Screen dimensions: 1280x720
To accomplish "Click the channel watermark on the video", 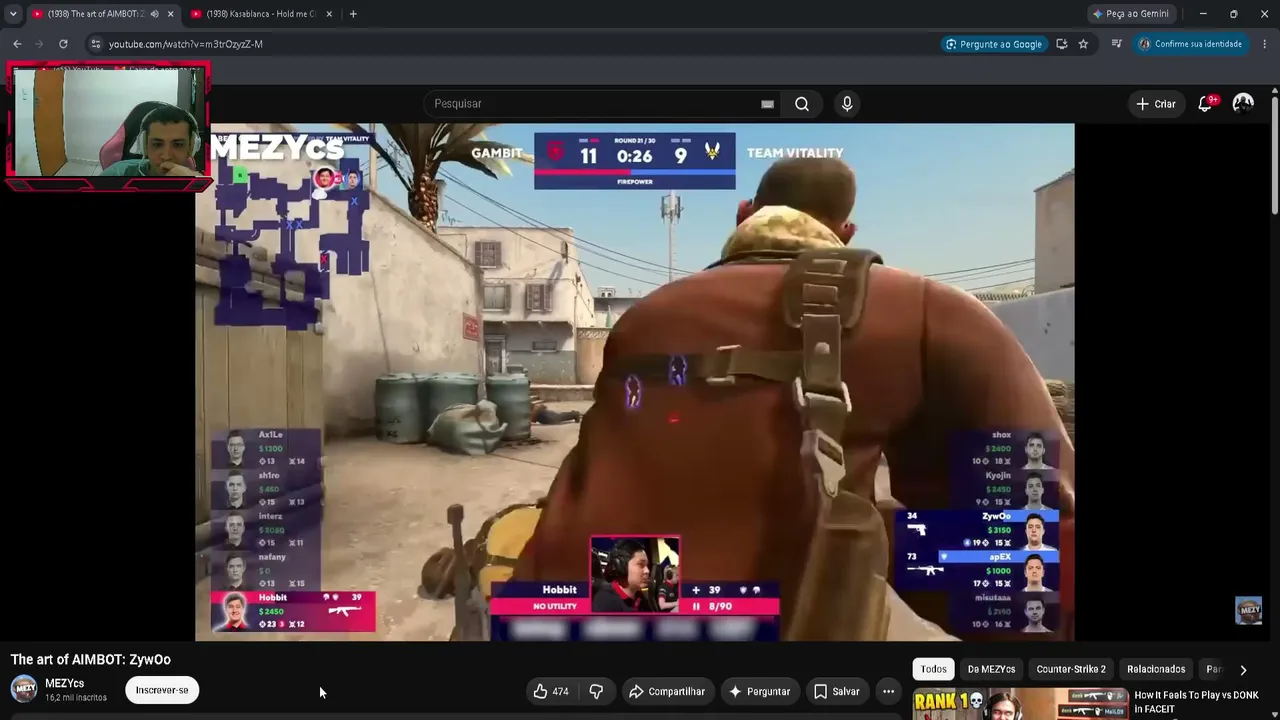I will (x=1248, y=611).
